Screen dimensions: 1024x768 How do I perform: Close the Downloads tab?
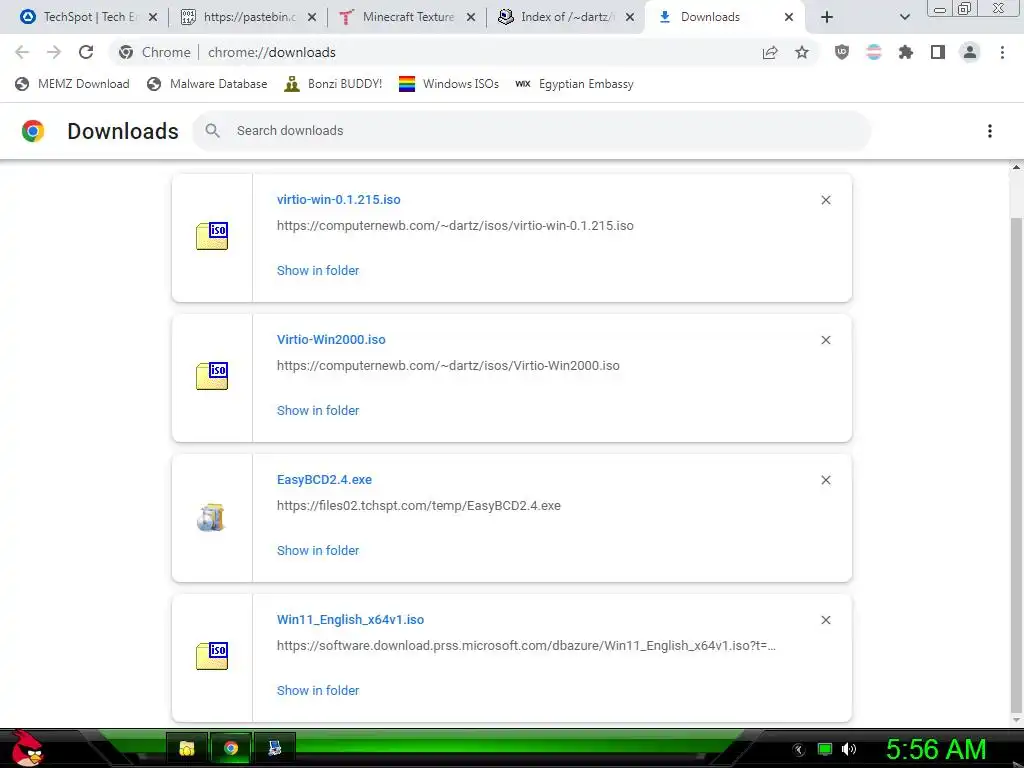point(789,17)
